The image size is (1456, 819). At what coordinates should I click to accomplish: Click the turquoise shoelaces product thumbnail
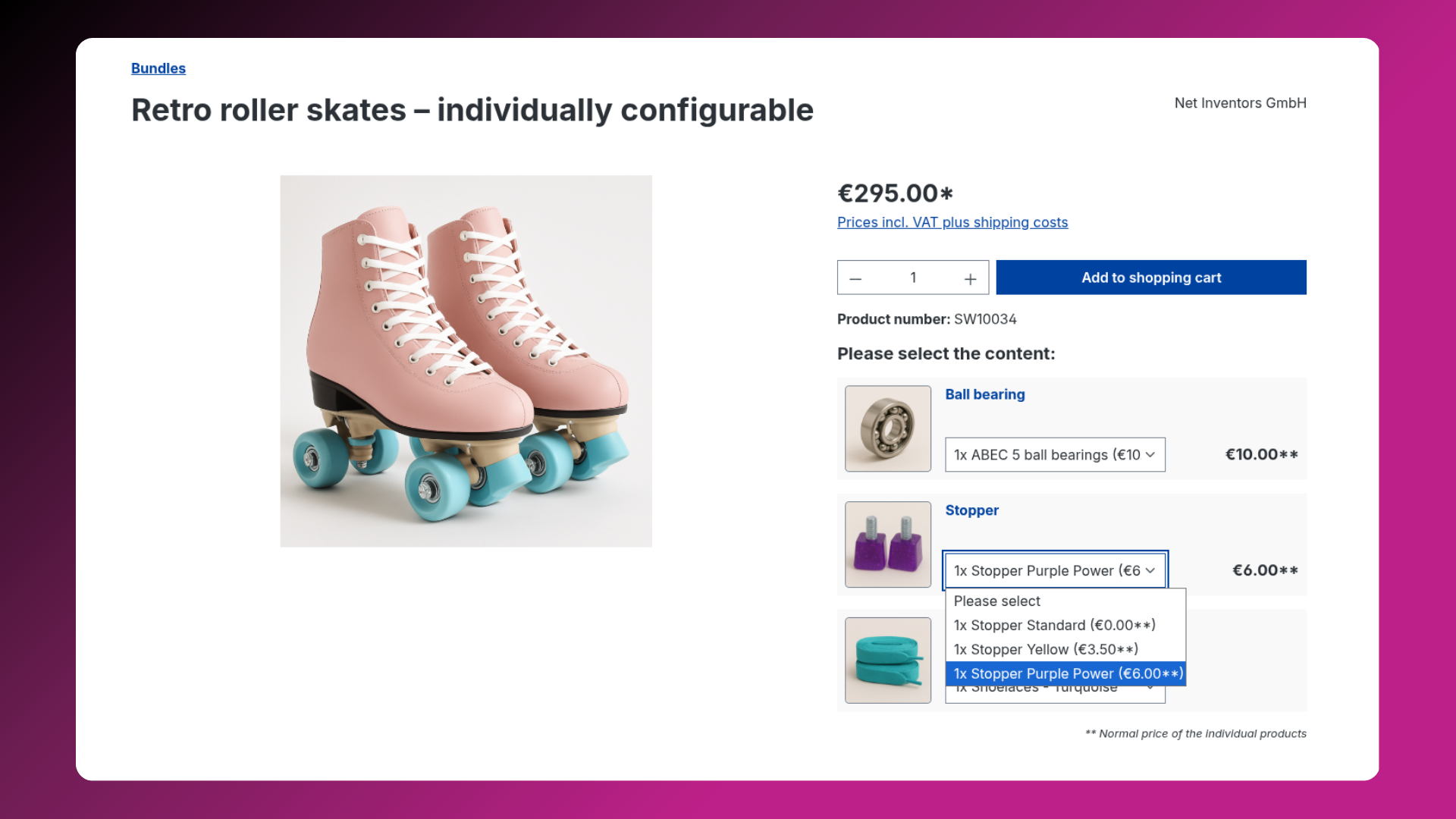tap(888, 660)
